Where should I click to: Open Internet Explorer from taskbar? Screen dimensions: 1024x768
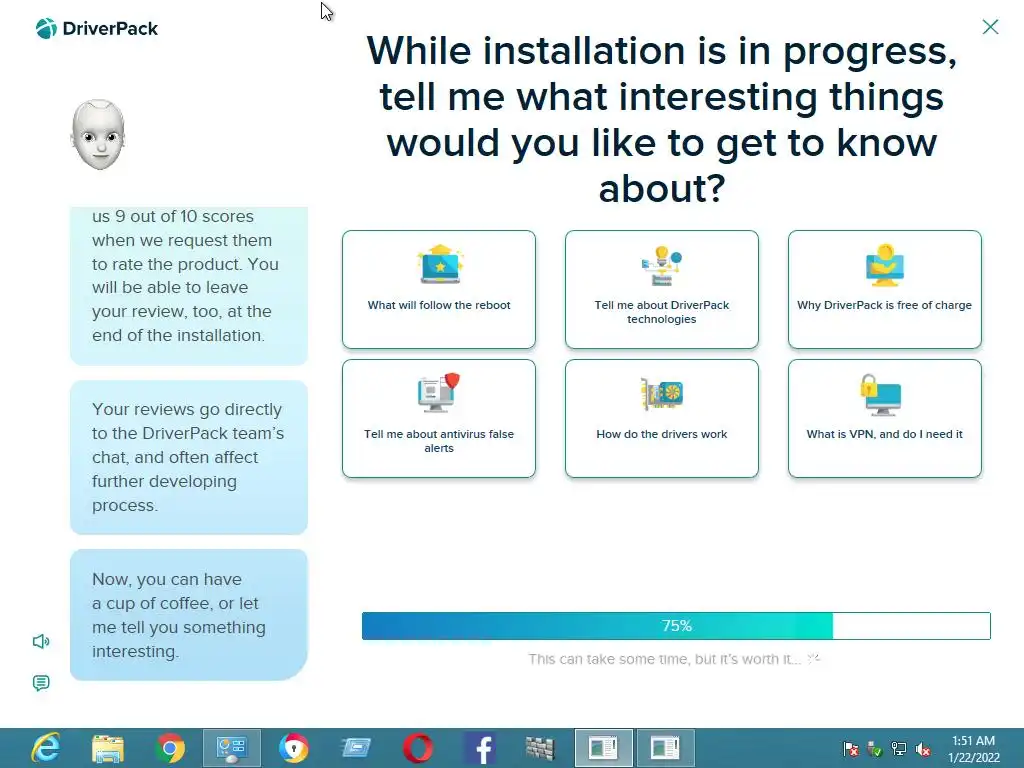click(46, 748)
